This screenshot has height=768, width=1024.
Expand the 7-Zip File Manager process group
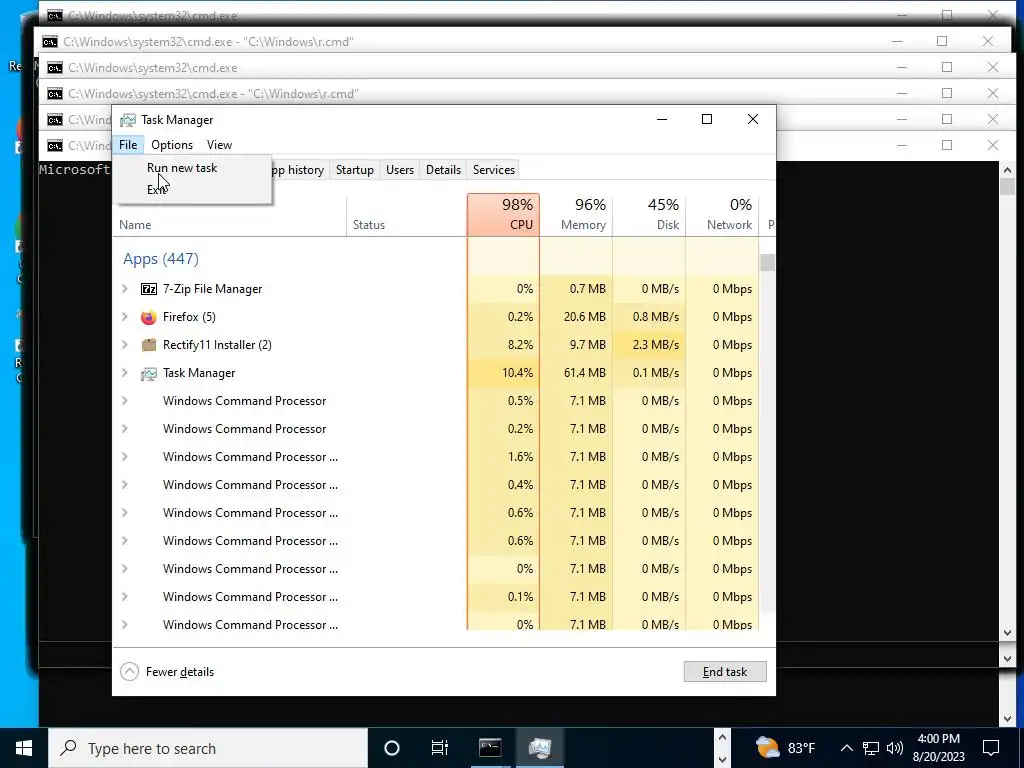[125, 289]
